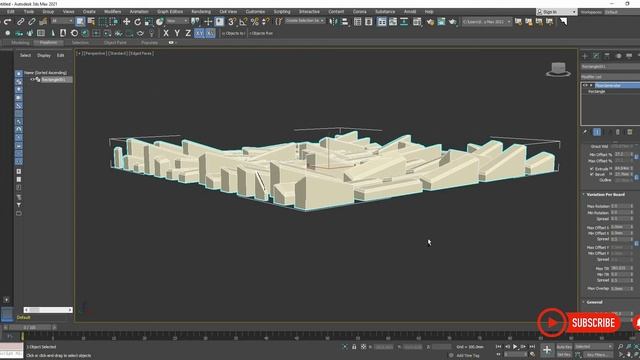Restrict to Z axis
This screenshot has height=360, width=640.
(188, 33)
